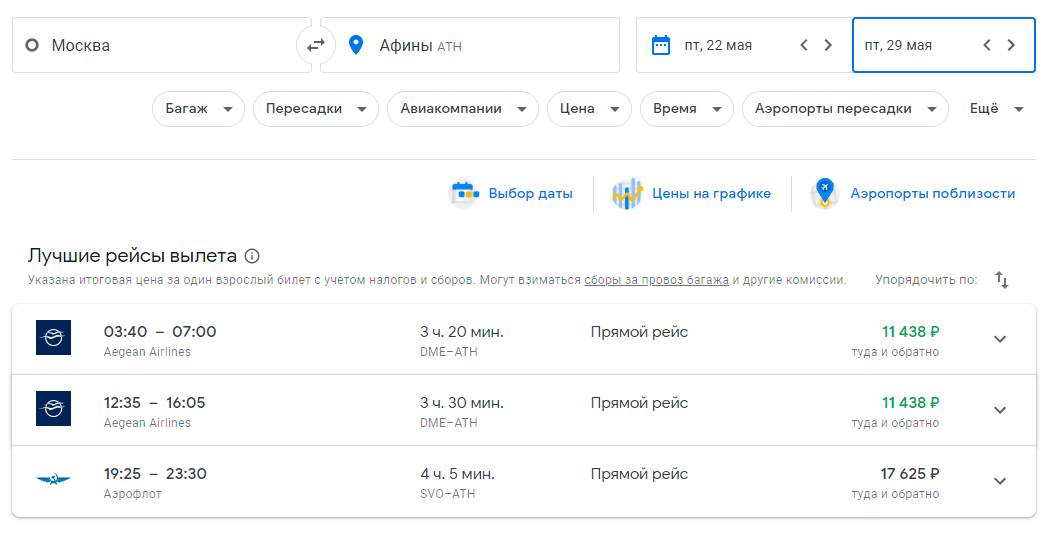
Task: Click the Аэрофлот logo on 19:25 flight
Action: click(x=53, y=479)
